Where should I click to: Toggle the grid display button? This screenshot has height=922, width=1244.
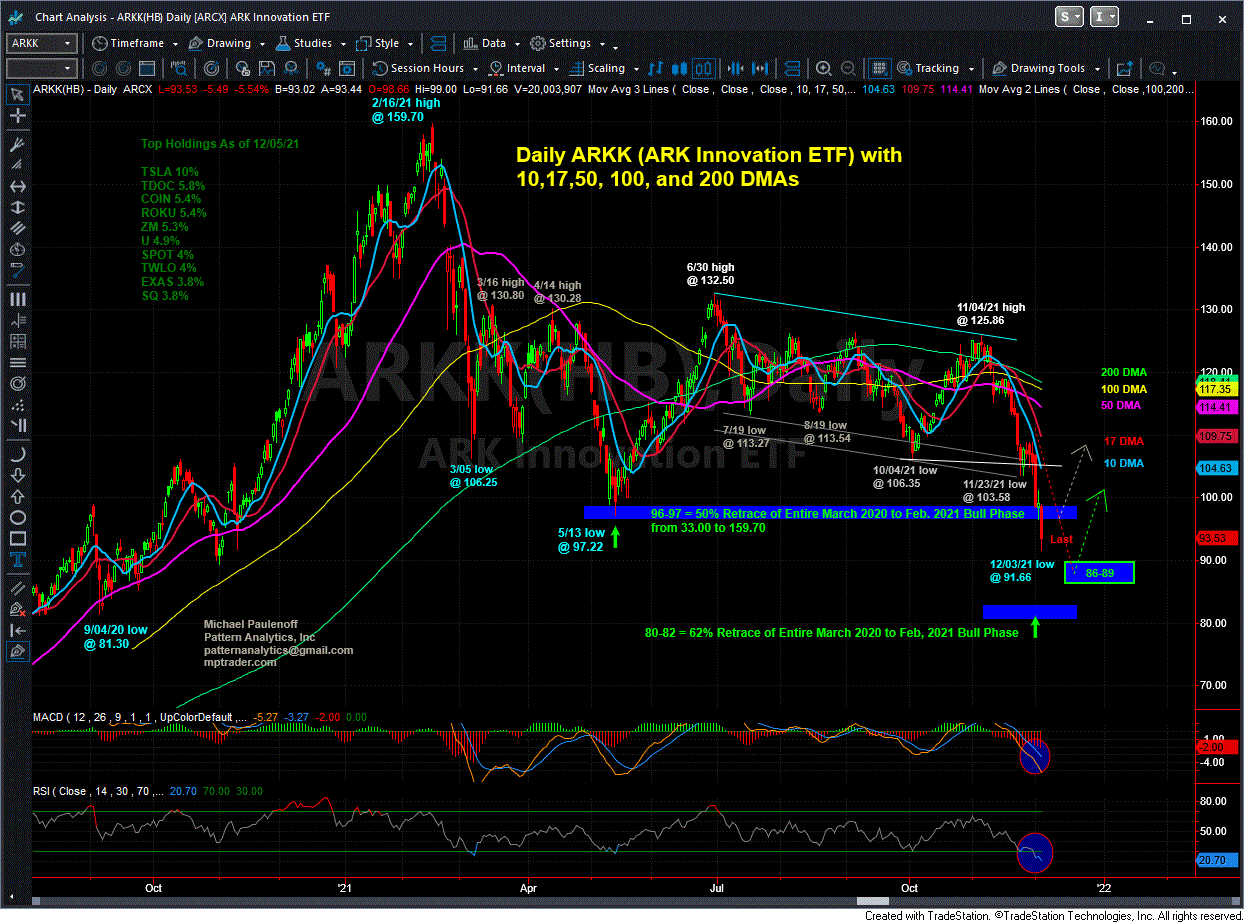878,68
